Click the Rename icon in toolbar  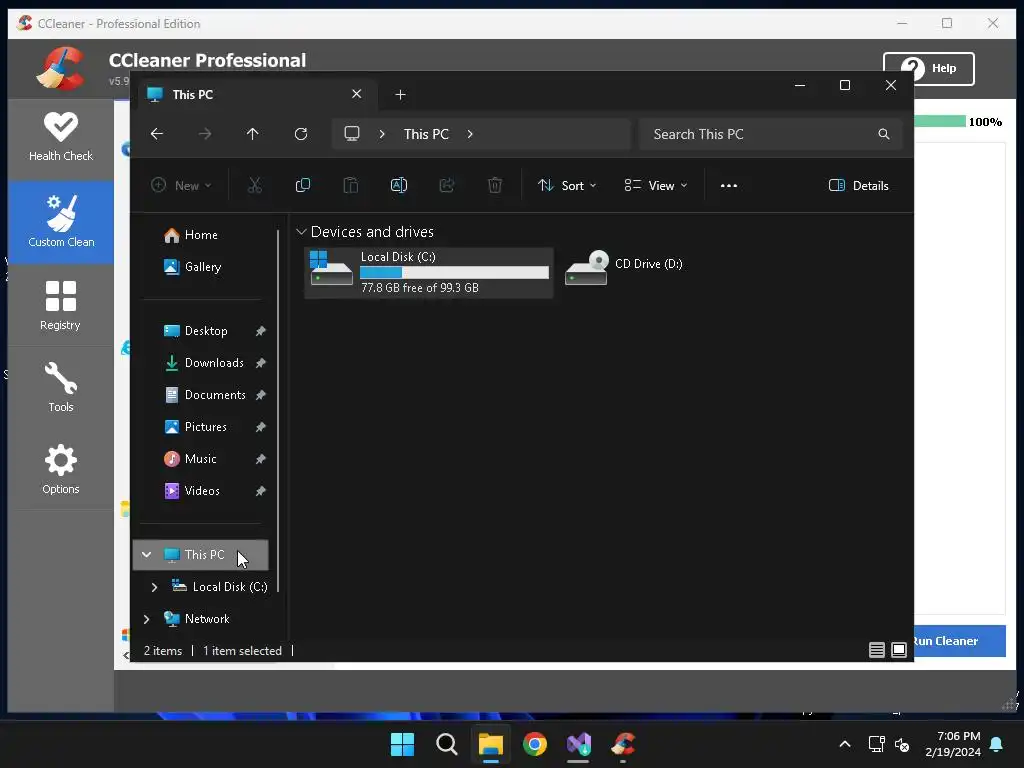coord(399,185)
